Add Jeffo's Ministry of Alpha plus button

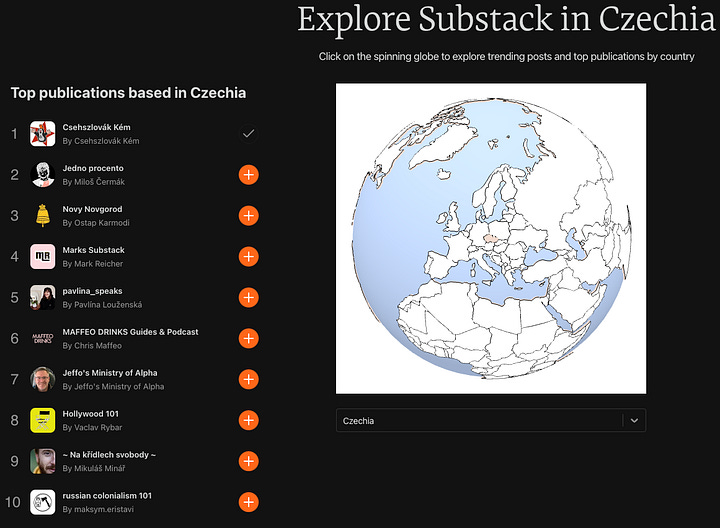click(248, 379)
